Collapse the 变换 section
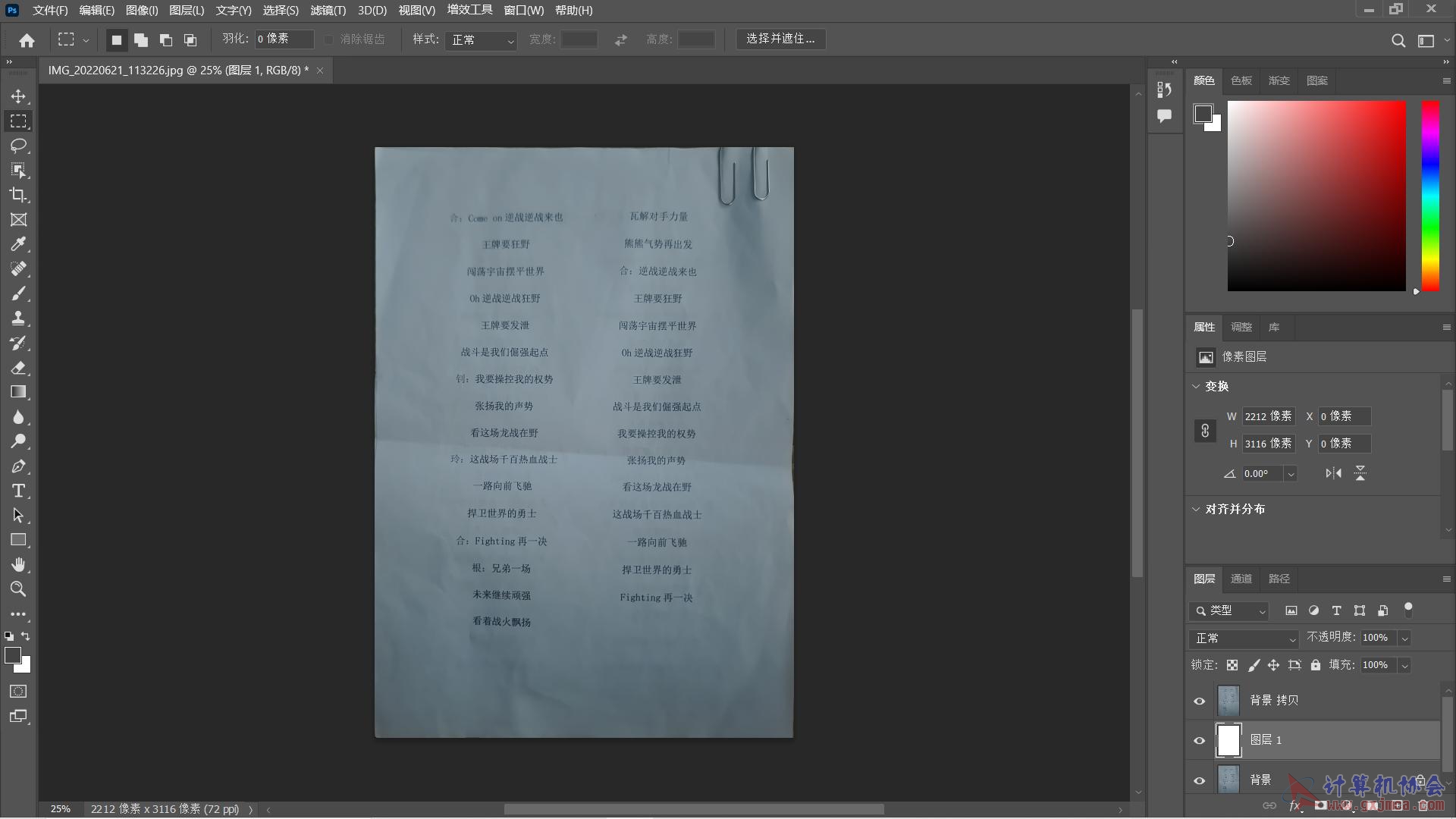 click(1196, 386)
